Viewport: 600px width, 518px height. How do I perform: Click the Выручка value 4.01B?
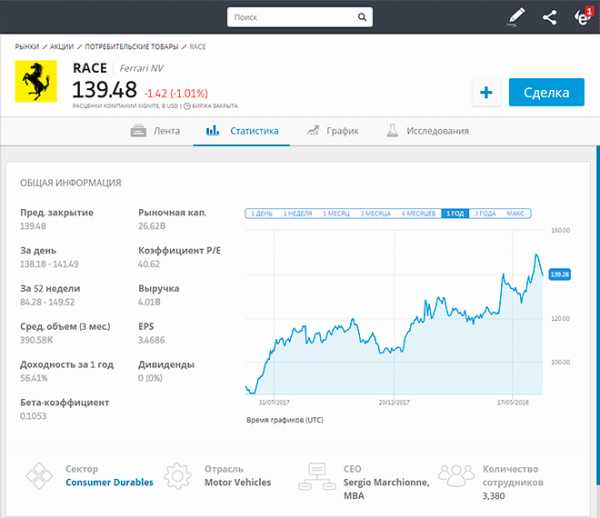pos(149,302)
